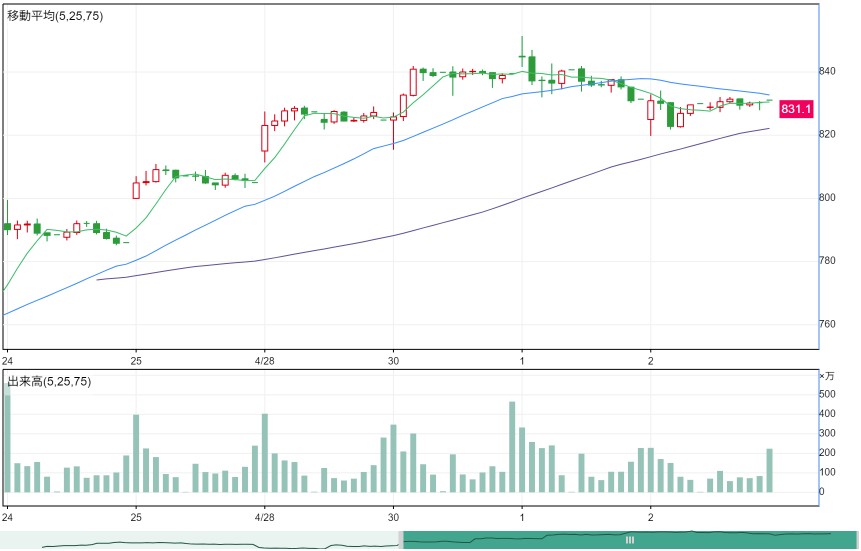Click the 4/28 date label under price chart

265,361
